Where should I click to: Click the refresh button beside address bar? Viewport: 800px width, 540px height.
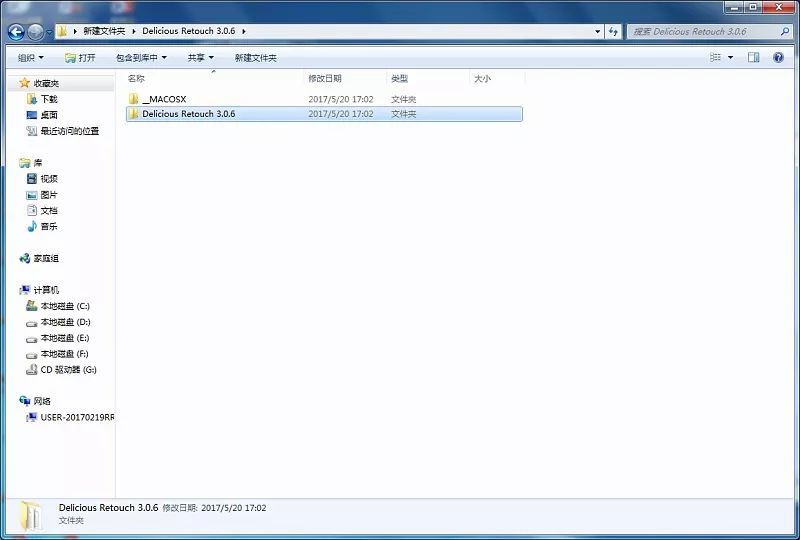(613, 32)
